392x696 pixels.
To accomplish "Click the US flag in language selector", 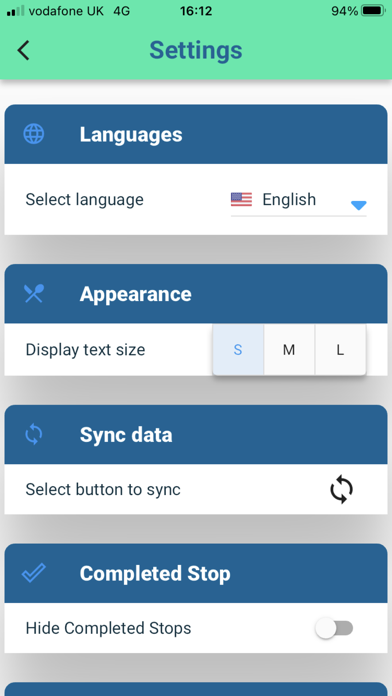I will click(x=241, y=199).
